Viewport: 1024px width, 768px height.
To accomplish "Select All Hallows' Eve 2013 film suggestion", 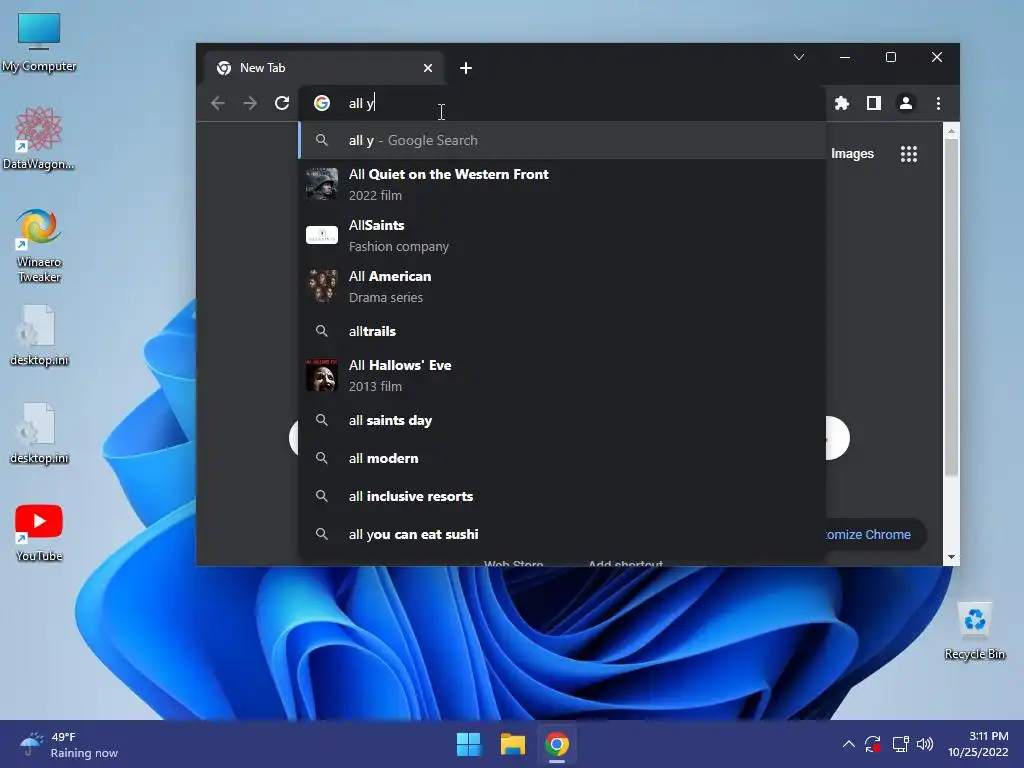I will [562, 376].
